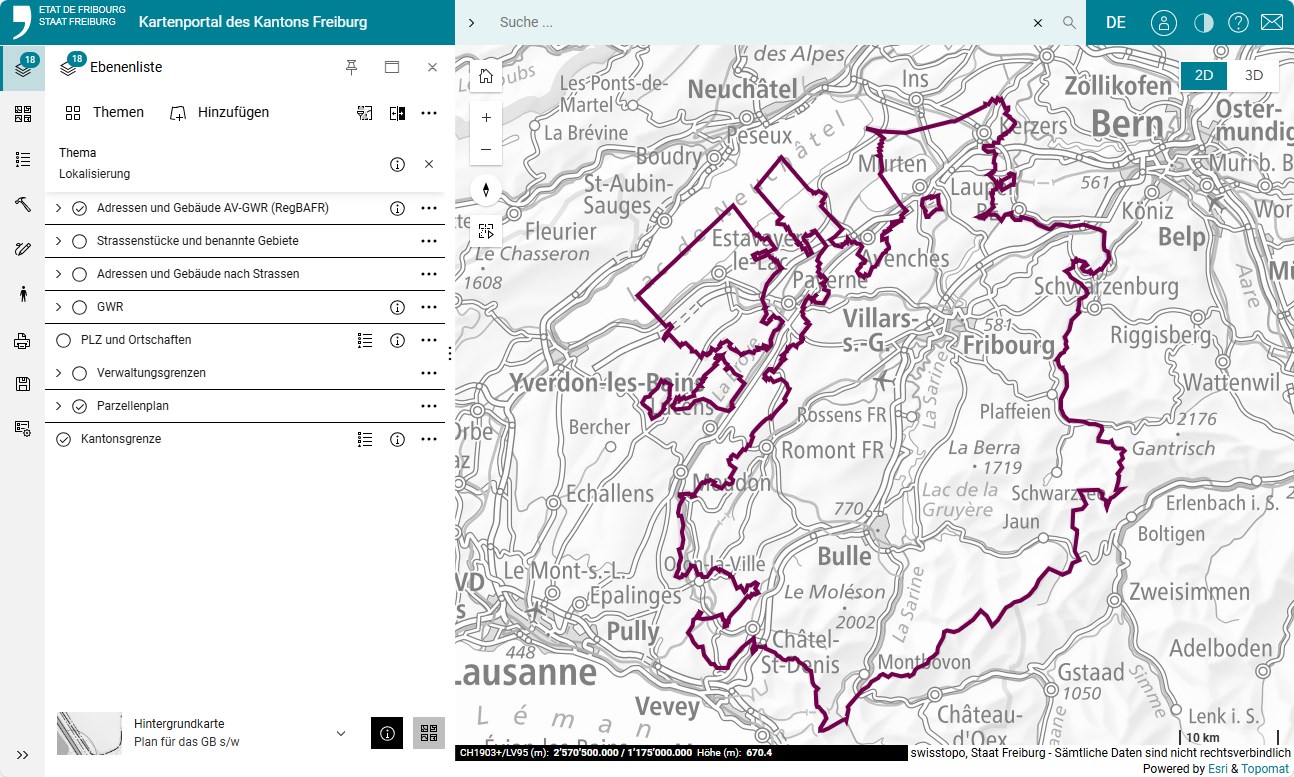Click Hinzufügen to add layers

pyautogui.click(x=220, y=112)
